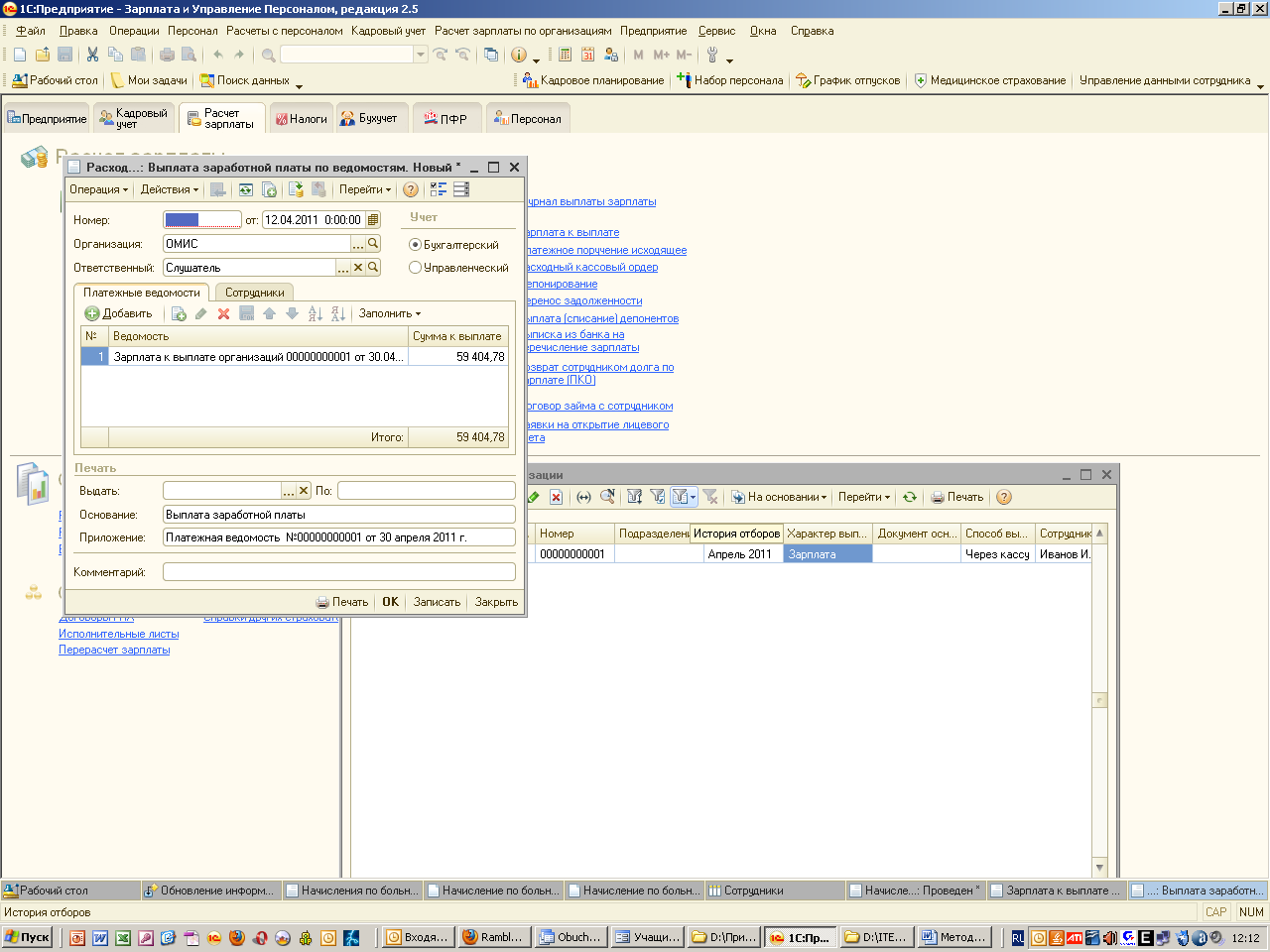Screen dimensions: 1270x952
Task: Open the calendar icon in main toolbar
Action: [588, 55]
